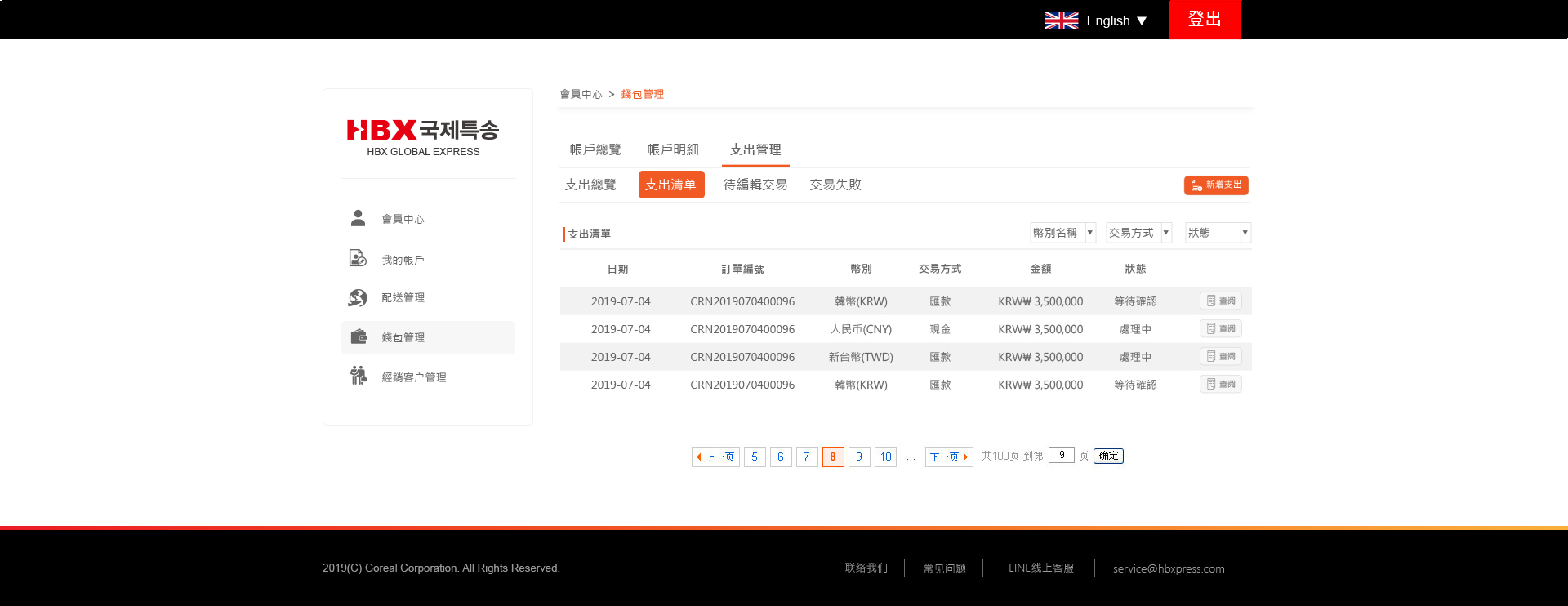
Task: Go to the next page via 下一页
Action: (948, 457)
